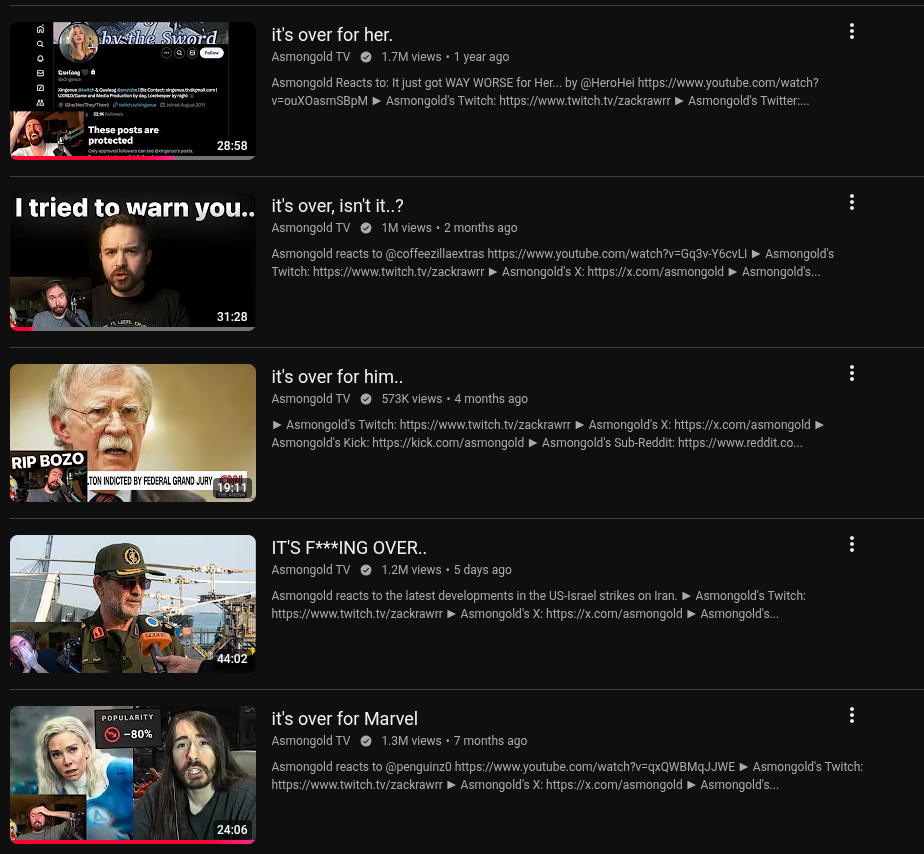The image size is (924, 854).
Task: Click the Popularity -80% Marvel thumbnail
Action: coord(133,774)
